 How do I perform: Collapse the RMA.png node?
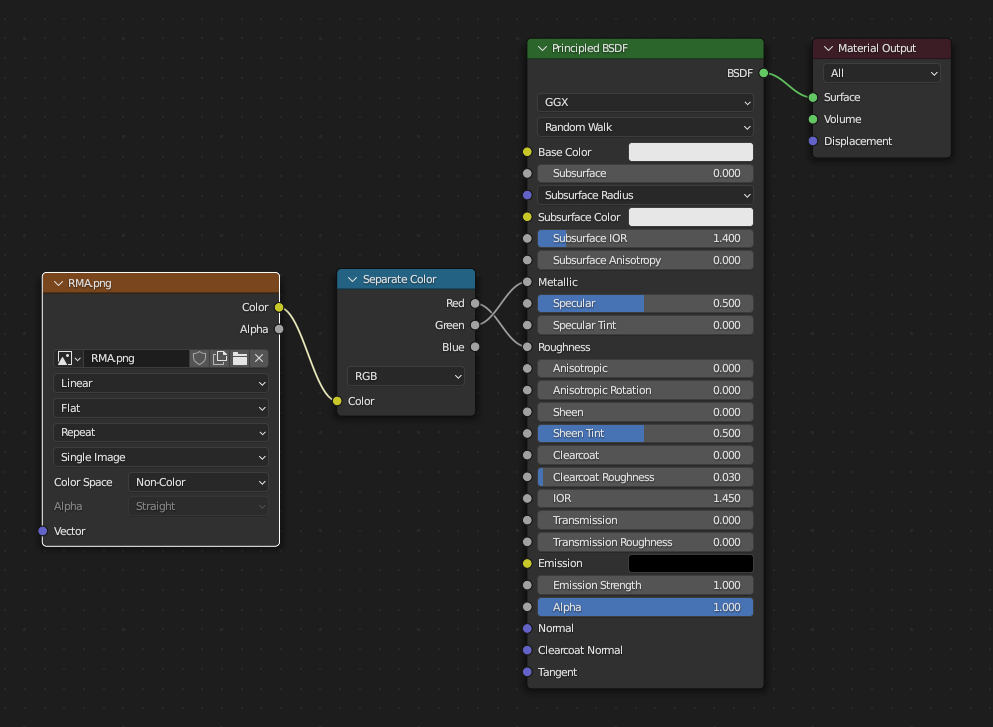58,283
